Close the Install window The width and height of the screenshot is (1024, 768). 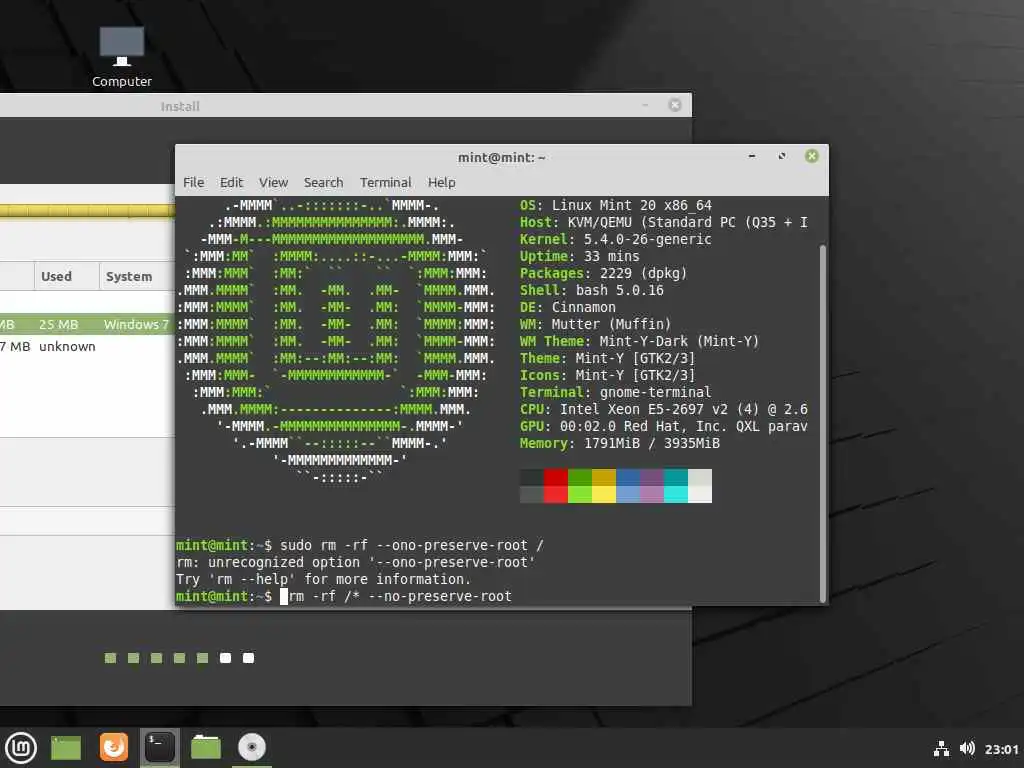click(675, 105)
